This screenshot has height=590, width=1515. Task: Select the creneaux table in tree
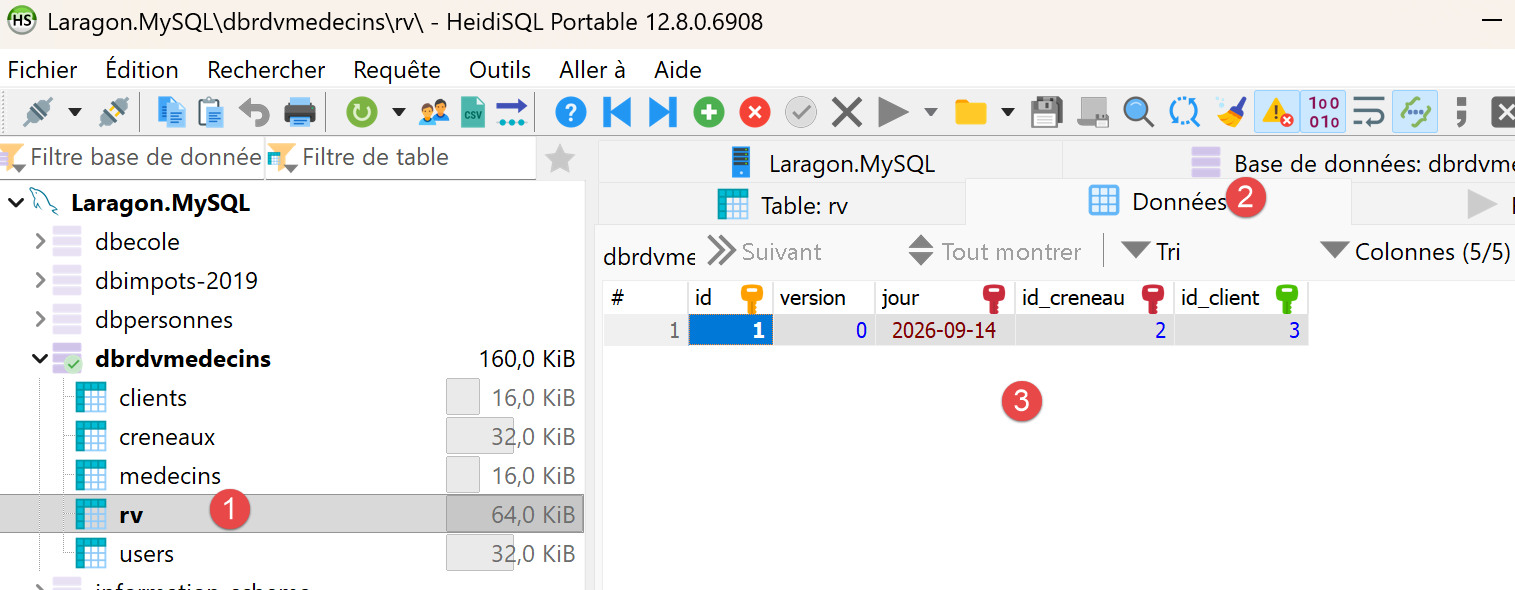[167, 437]
